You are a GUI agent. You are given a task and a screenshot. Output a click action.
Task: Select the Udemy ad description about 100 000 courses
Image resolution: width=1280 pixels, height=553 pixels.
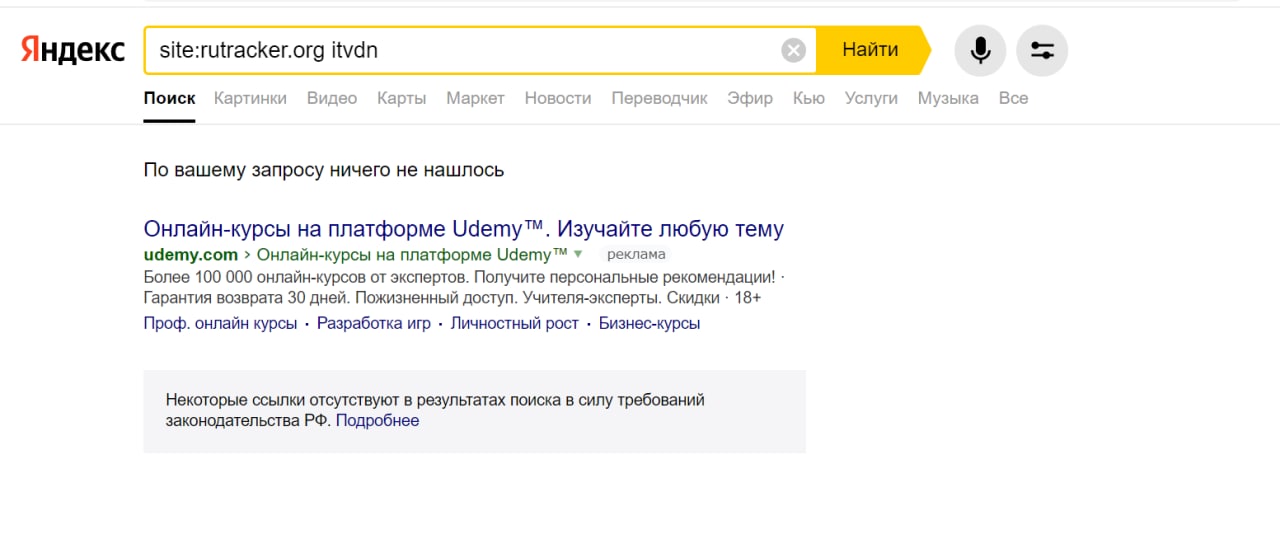(464, 287)
